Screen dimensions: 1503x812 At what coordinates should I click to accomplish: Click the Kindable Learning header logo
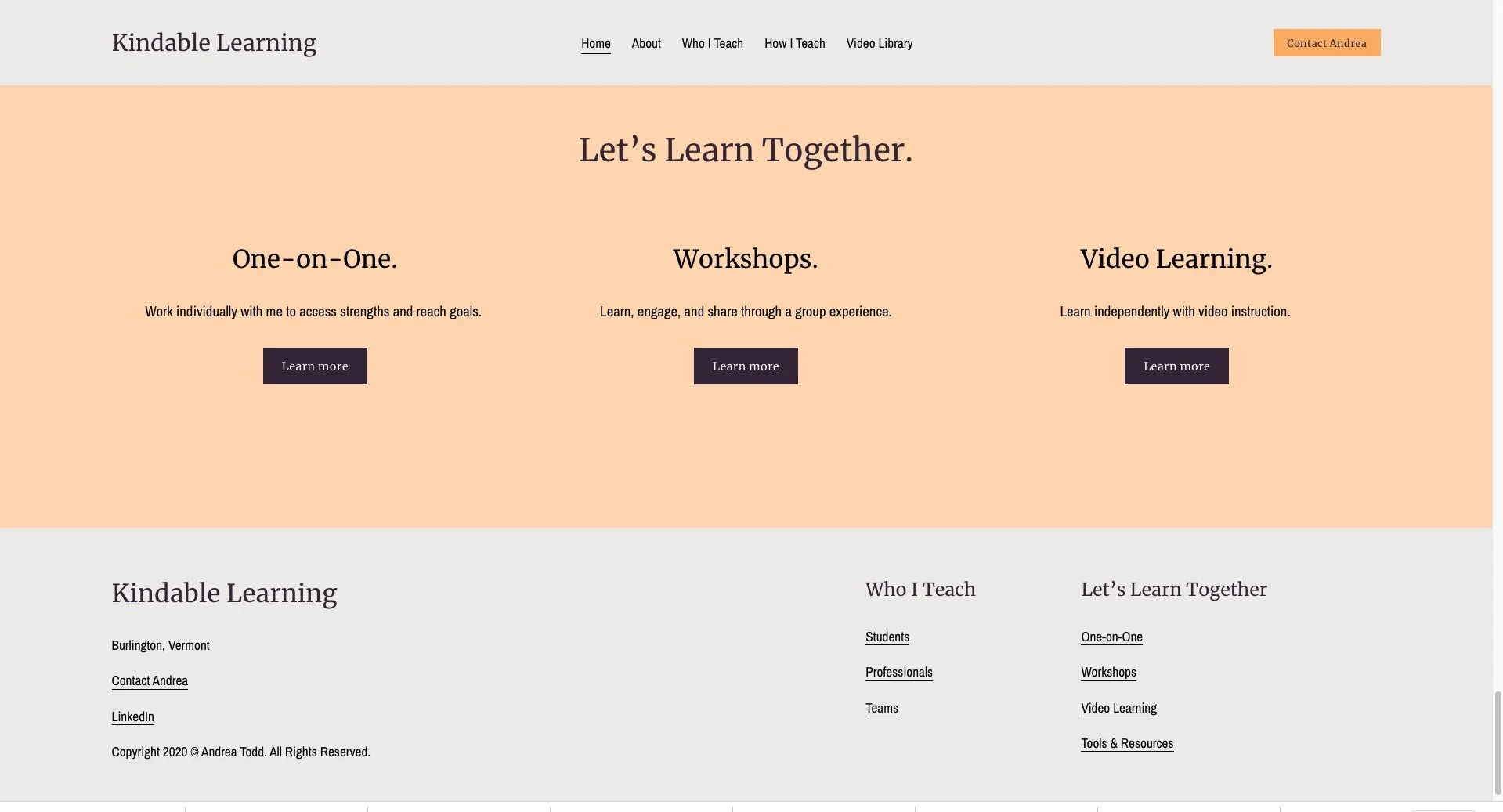click(x=214, y=43)
